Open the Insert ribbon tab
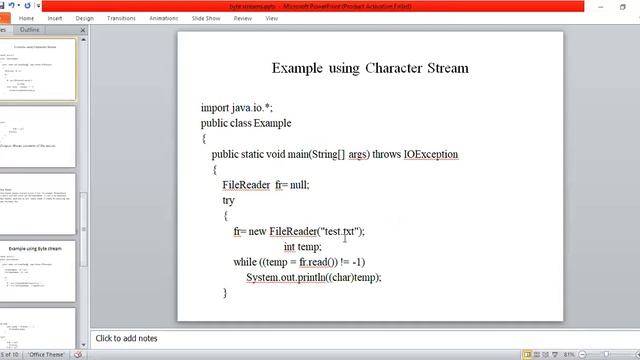 click(55, 18)
